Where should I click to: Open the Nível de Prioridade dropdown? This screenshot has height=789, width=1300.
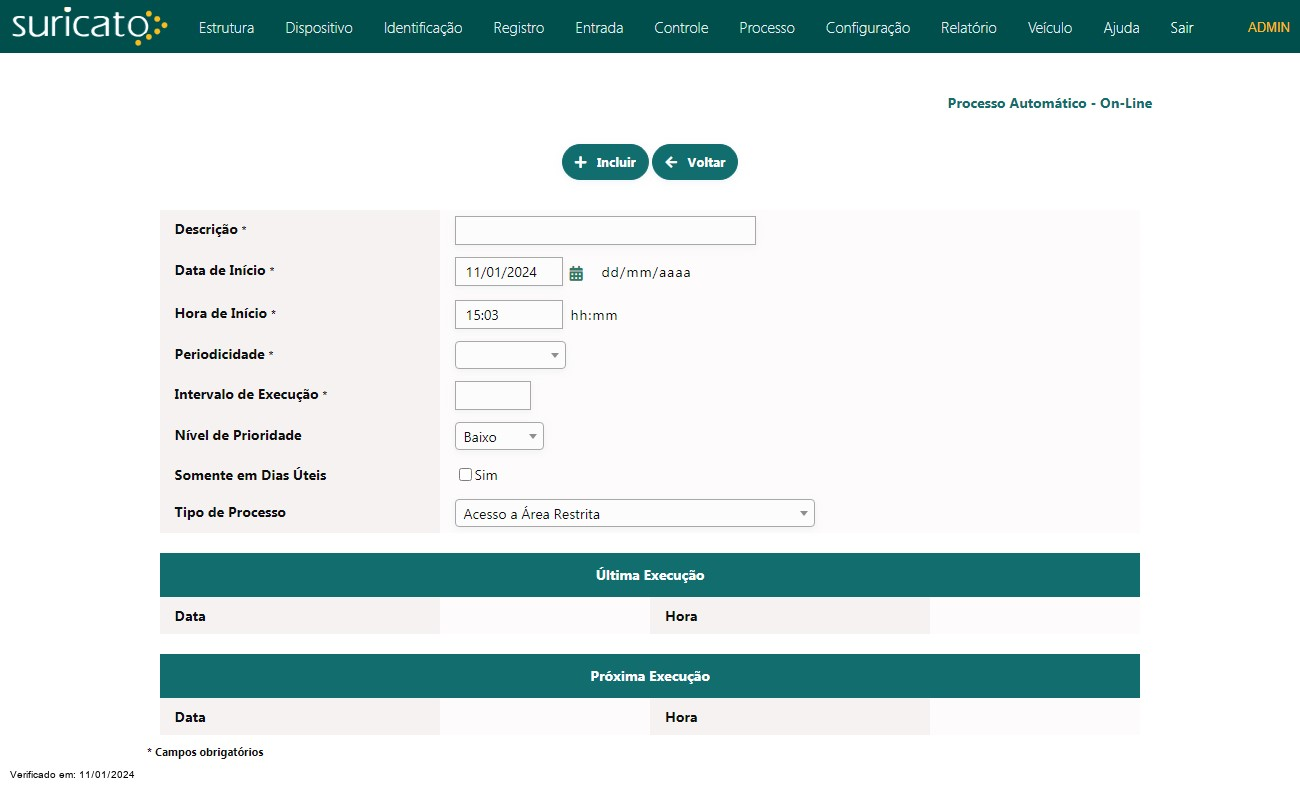[499, 437]
